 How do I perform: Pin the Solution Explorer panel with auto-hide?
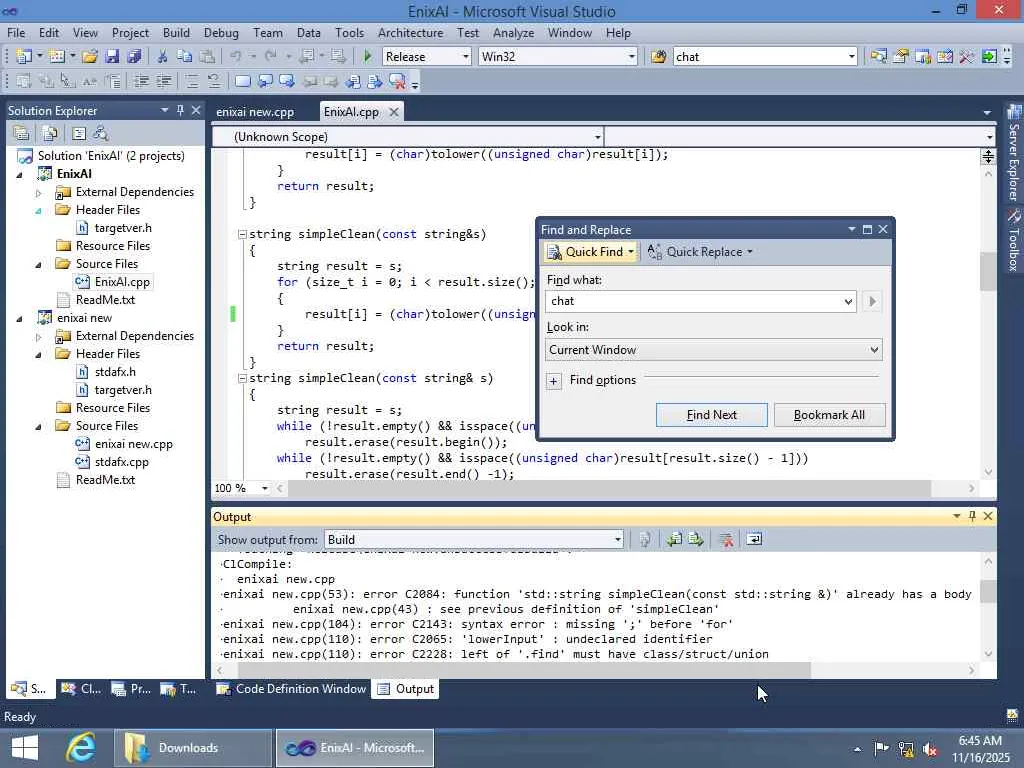point(181,110)
